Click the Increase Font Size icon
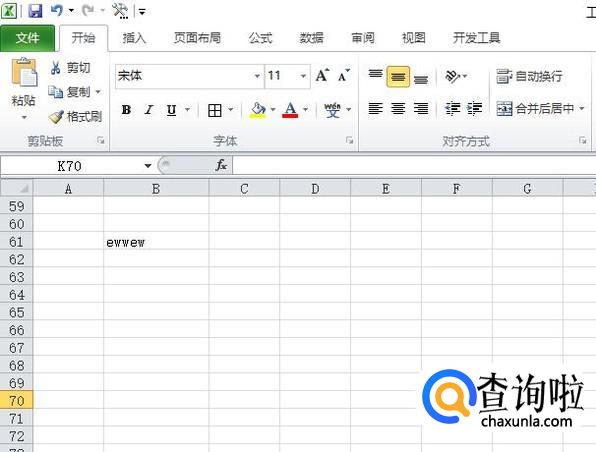Screen dimensions: 596x452 322,76
